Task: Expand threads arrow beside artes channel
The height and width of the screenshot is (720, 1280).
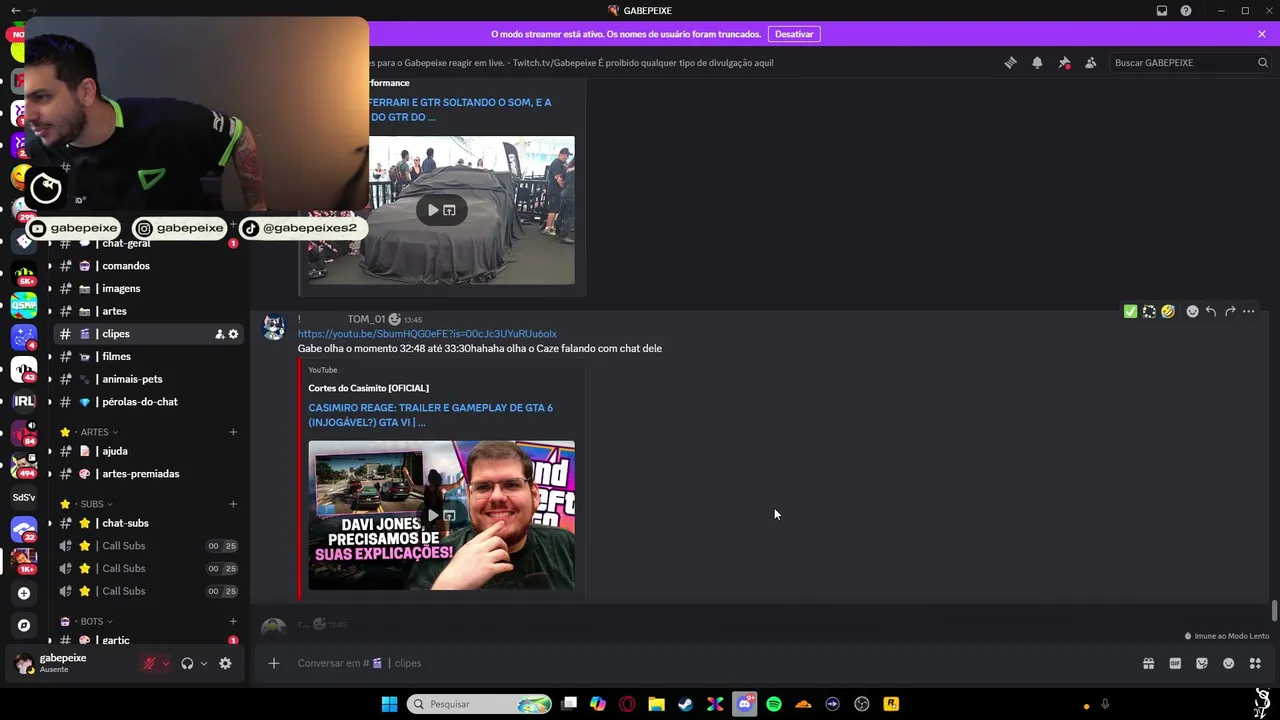Action: coord(49,311)
